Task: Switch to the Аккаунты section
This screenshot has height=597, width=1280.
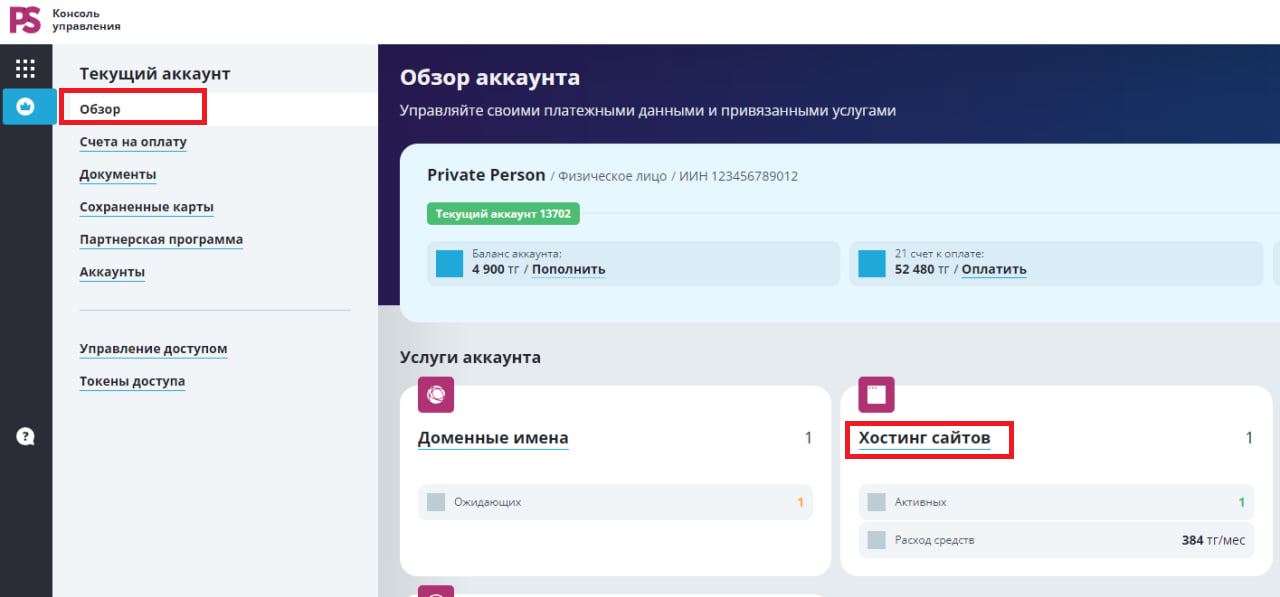Action: [112, 272]
